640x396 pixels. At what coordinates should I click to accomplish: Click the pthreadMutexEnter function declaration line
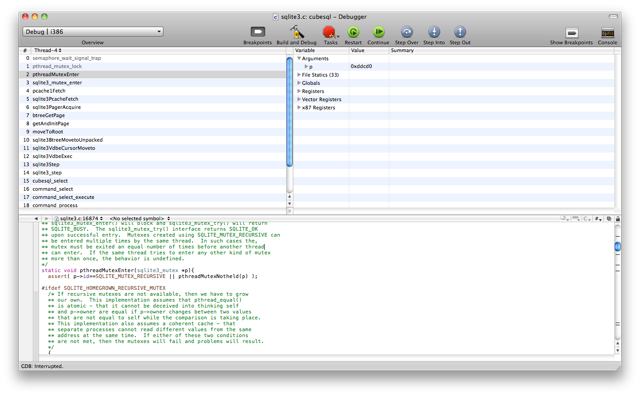click(118, 270)
